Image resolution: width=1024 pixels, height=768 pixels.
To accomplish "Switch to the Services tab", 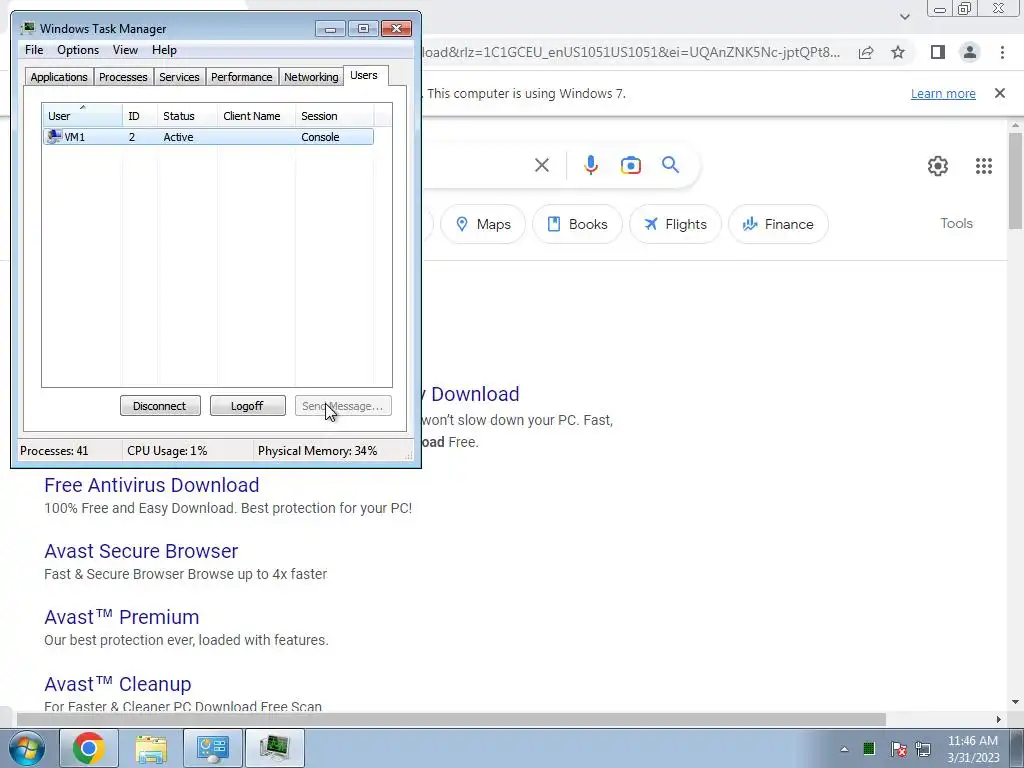I will pos(179,77).
